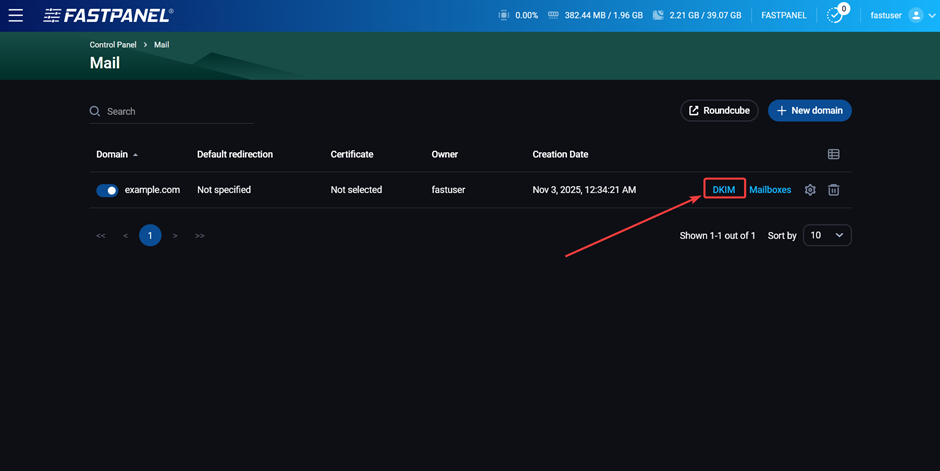Screen dimensions: 940x471
Task: Open the rows-per-page dropdown showing 10
Action: pyautogui.click(x=827, y=235)
